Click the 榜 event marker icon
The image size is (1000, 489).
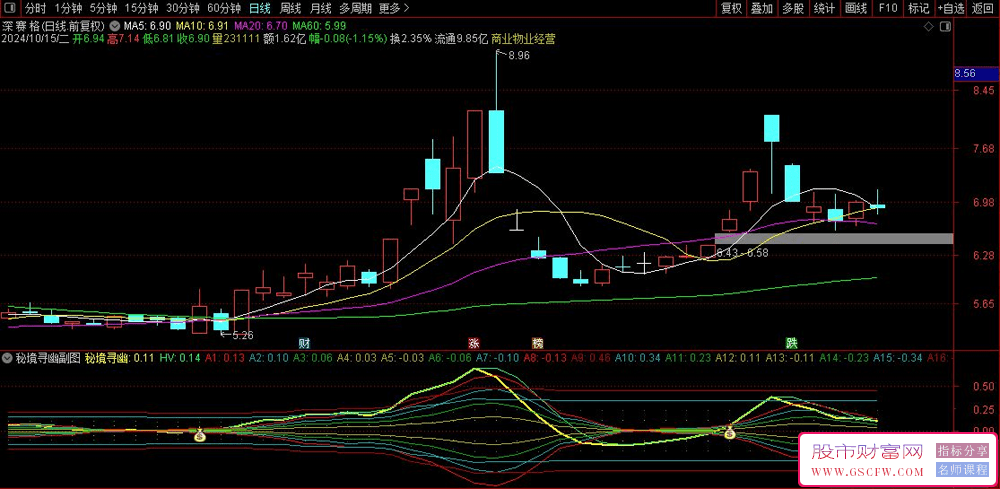(x=538, y=342)
